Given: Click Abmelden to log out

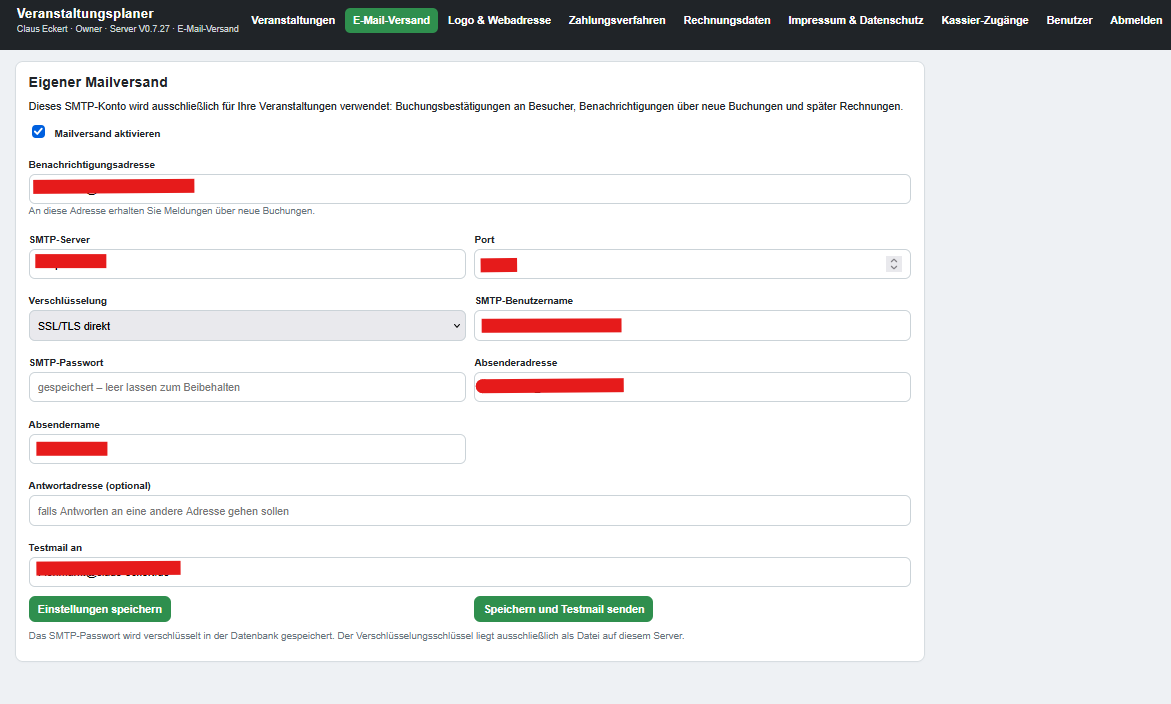Looking at the screenshot, I should 1136,20.
